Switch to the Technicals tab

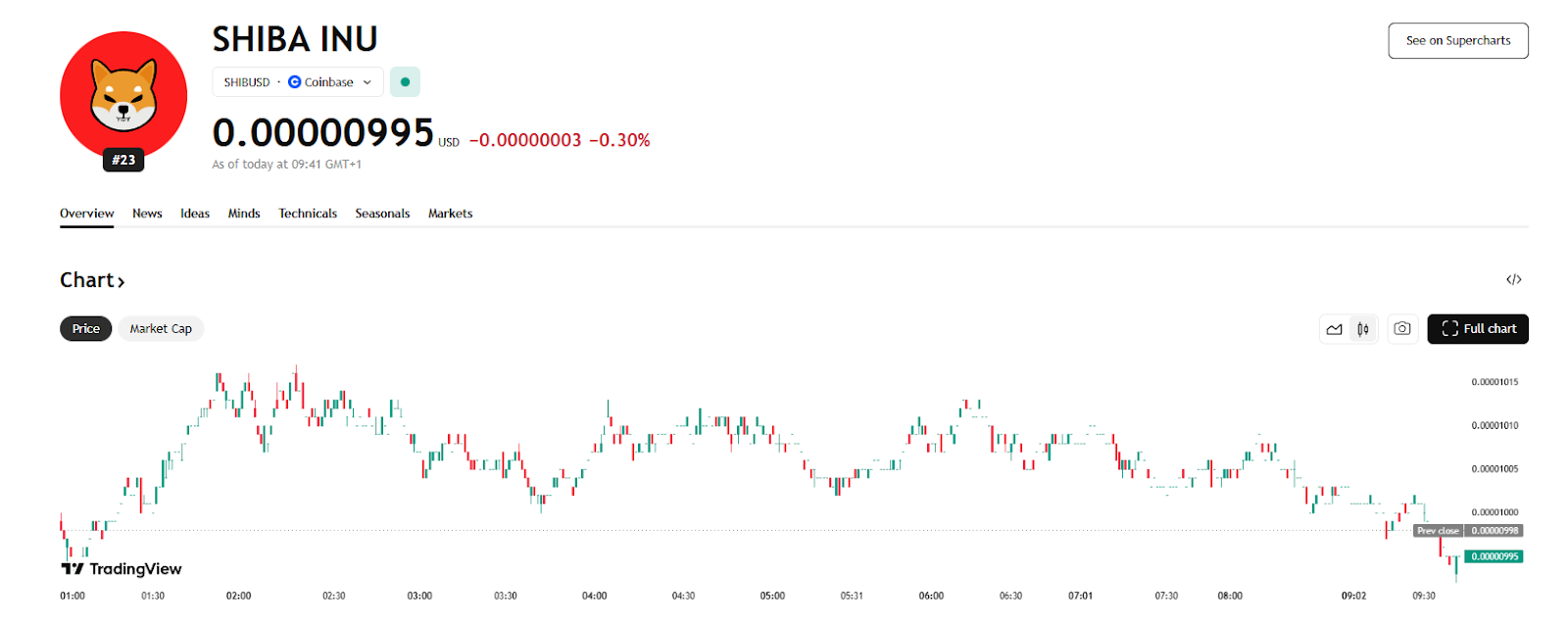308,214
